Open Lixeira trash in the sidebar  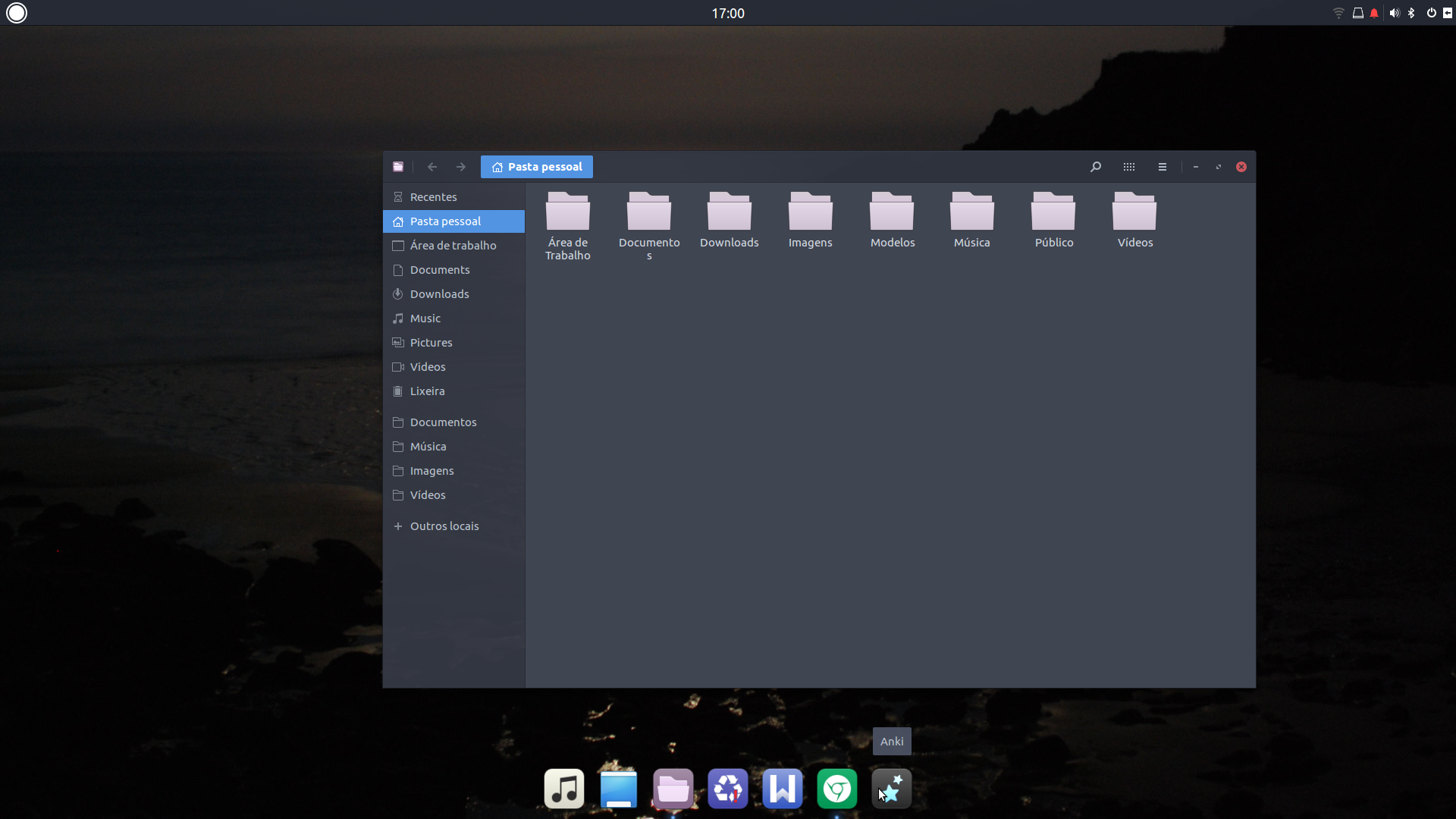(x=453, y=391)
